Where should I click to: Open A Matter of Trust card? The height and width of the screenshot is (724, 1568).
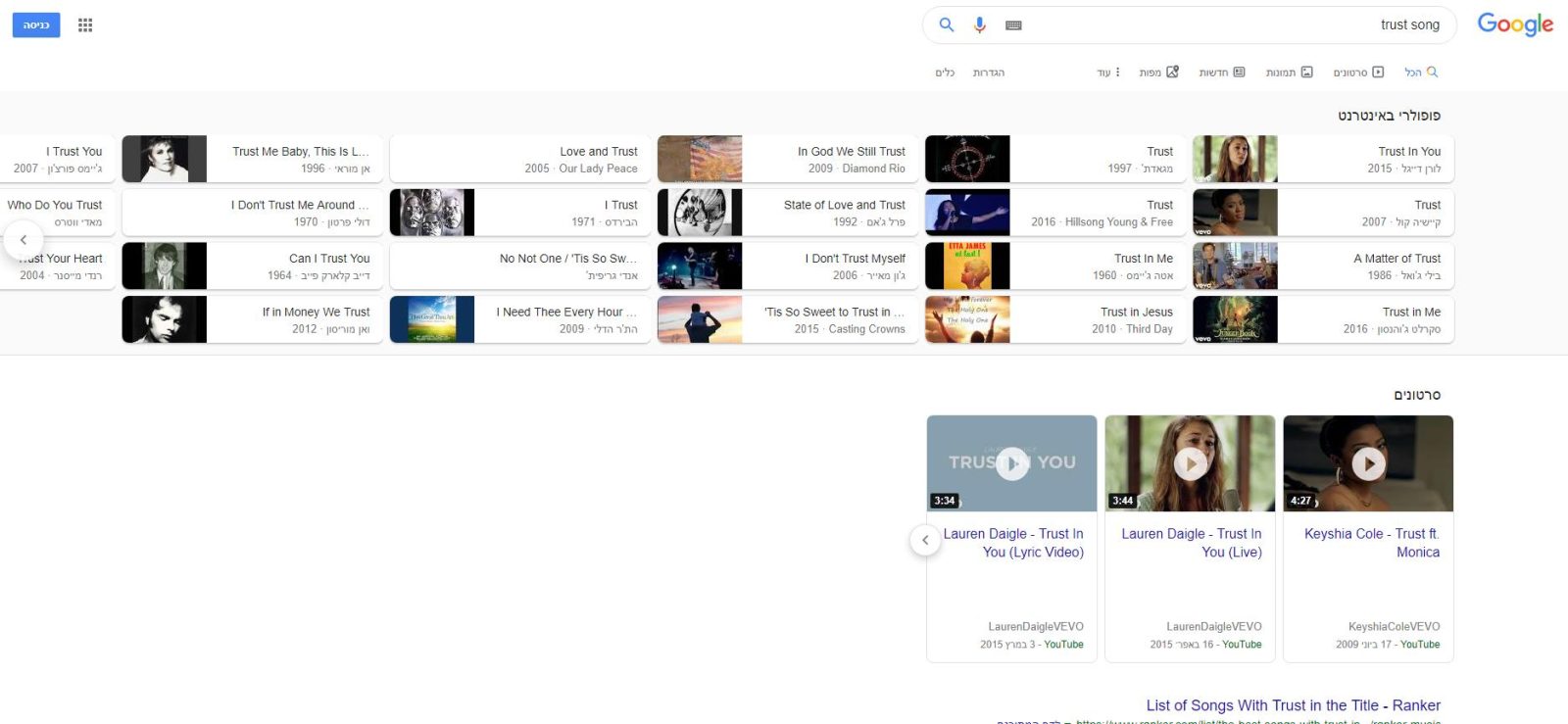click(1323, 266)
